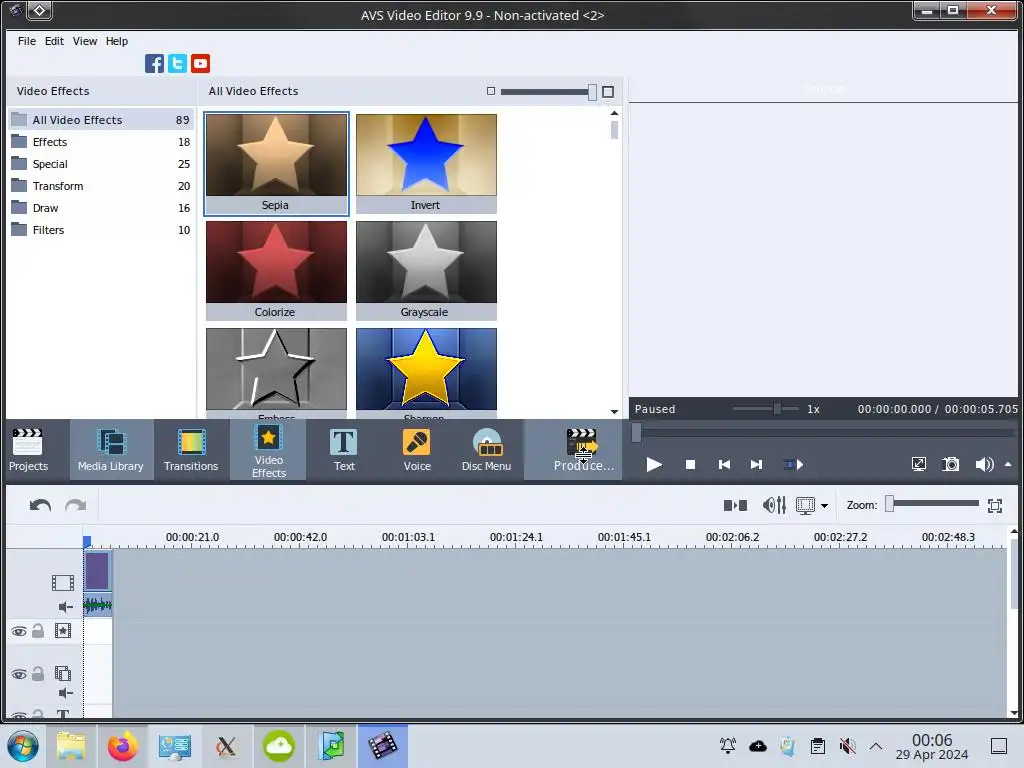Open the Projects section
The width and height of the screenshot is (1024, 768).
(x=28, y=450)
